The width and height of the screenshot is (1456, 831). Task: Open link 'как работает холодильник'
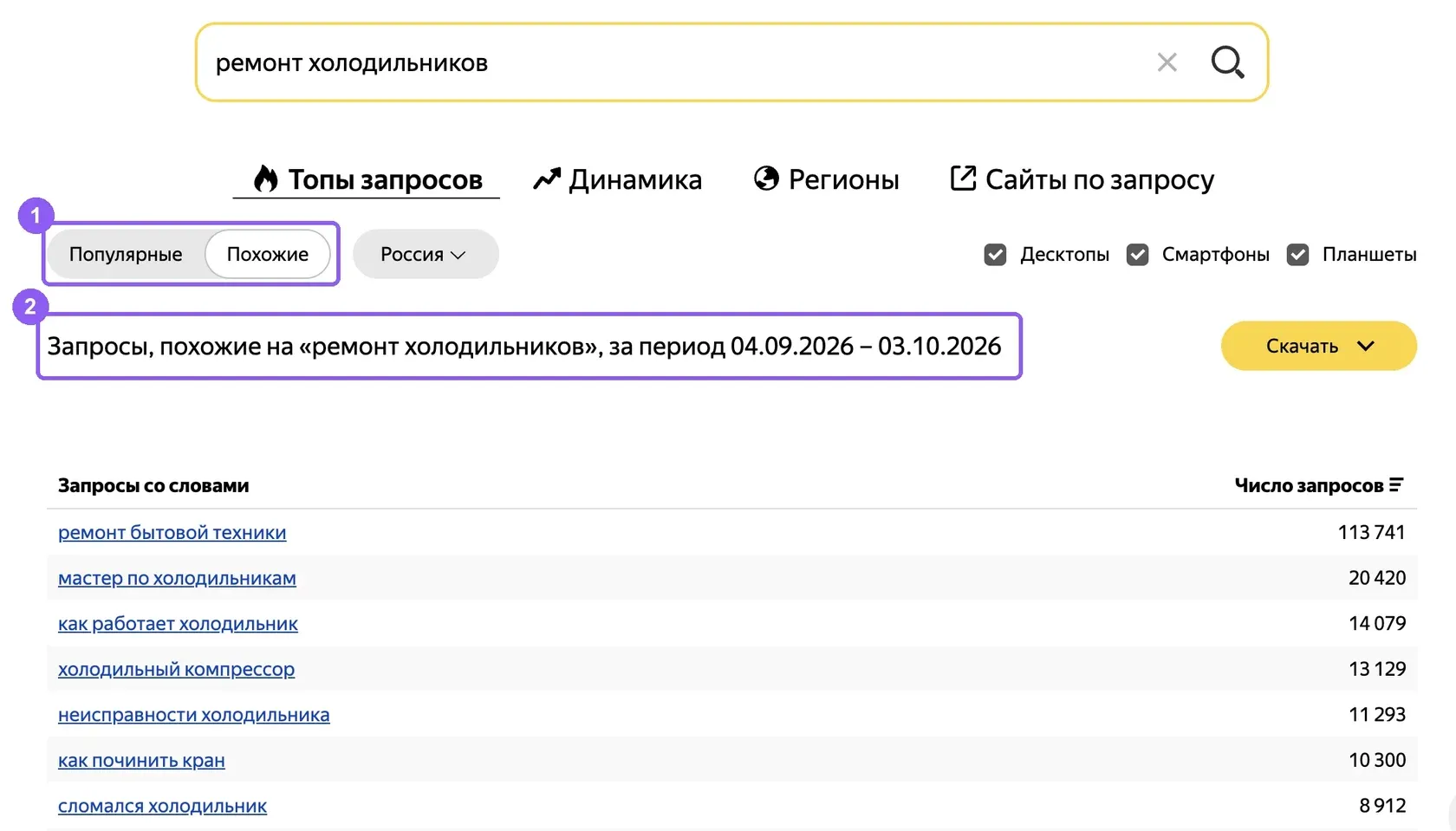178,623
